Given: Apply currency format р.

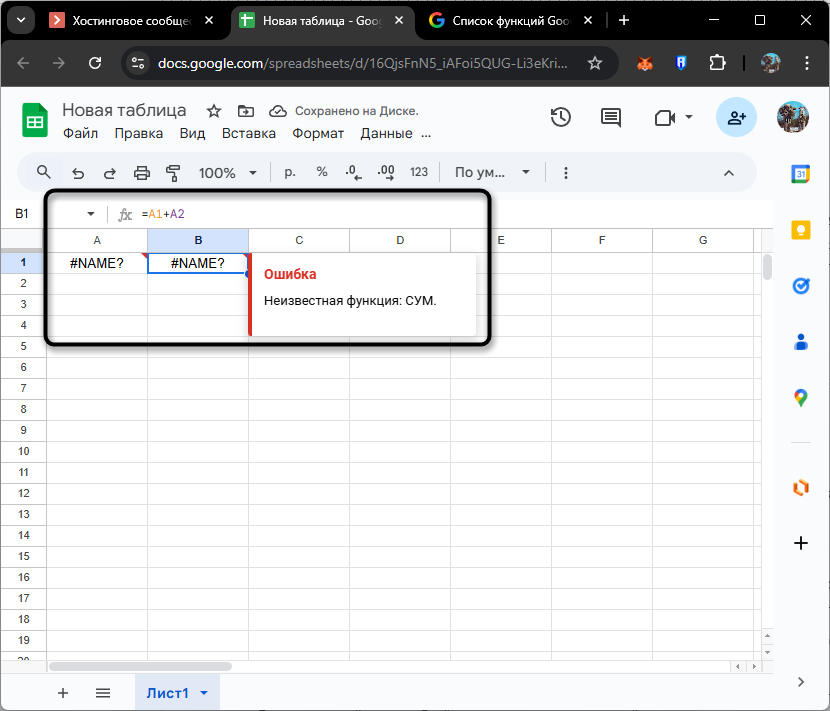Looking at the screenshot, I should click(x=290, y=172).
